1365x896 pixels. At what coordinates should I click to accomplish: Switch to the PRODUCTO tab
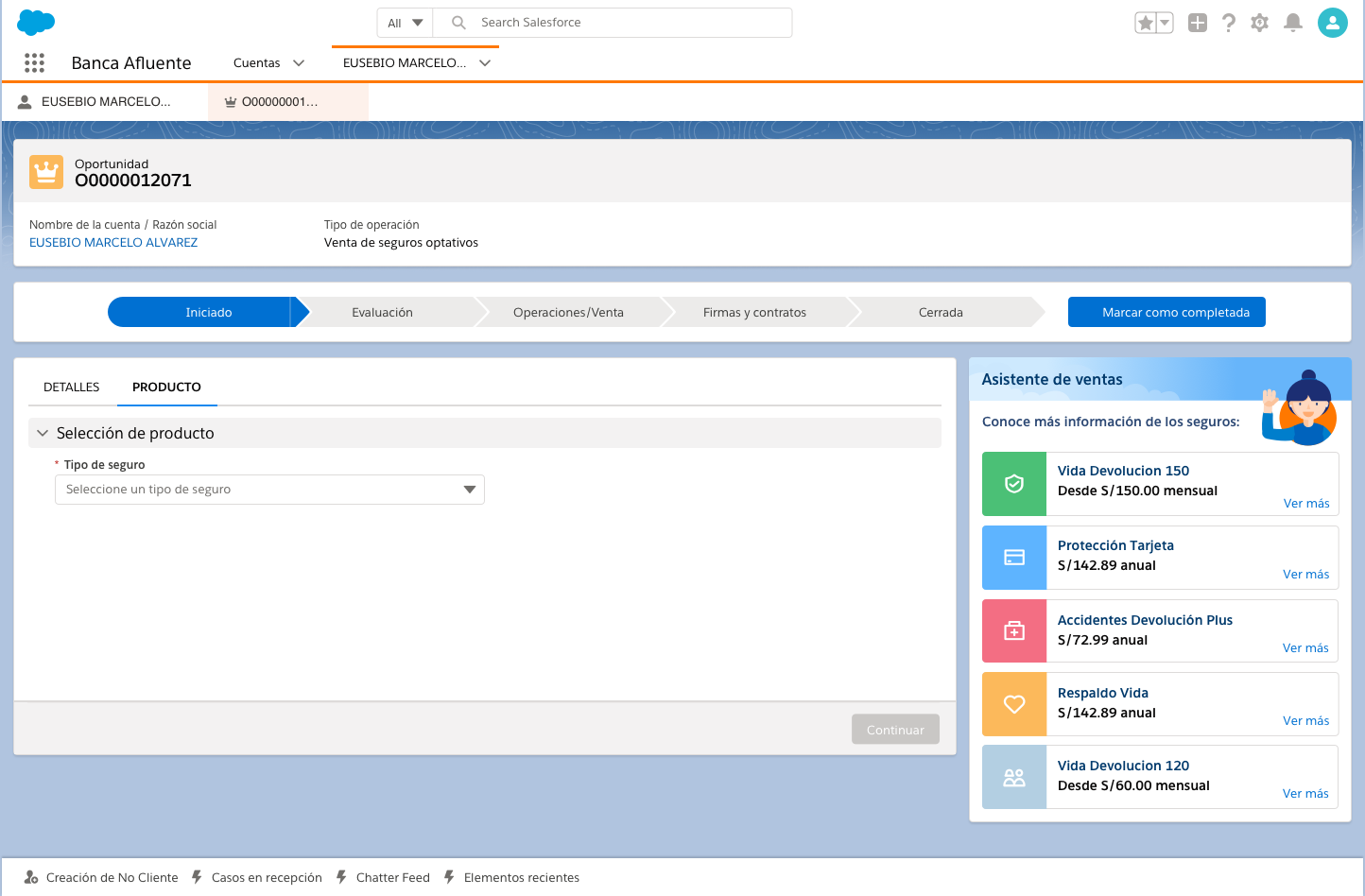coord(167,388)
